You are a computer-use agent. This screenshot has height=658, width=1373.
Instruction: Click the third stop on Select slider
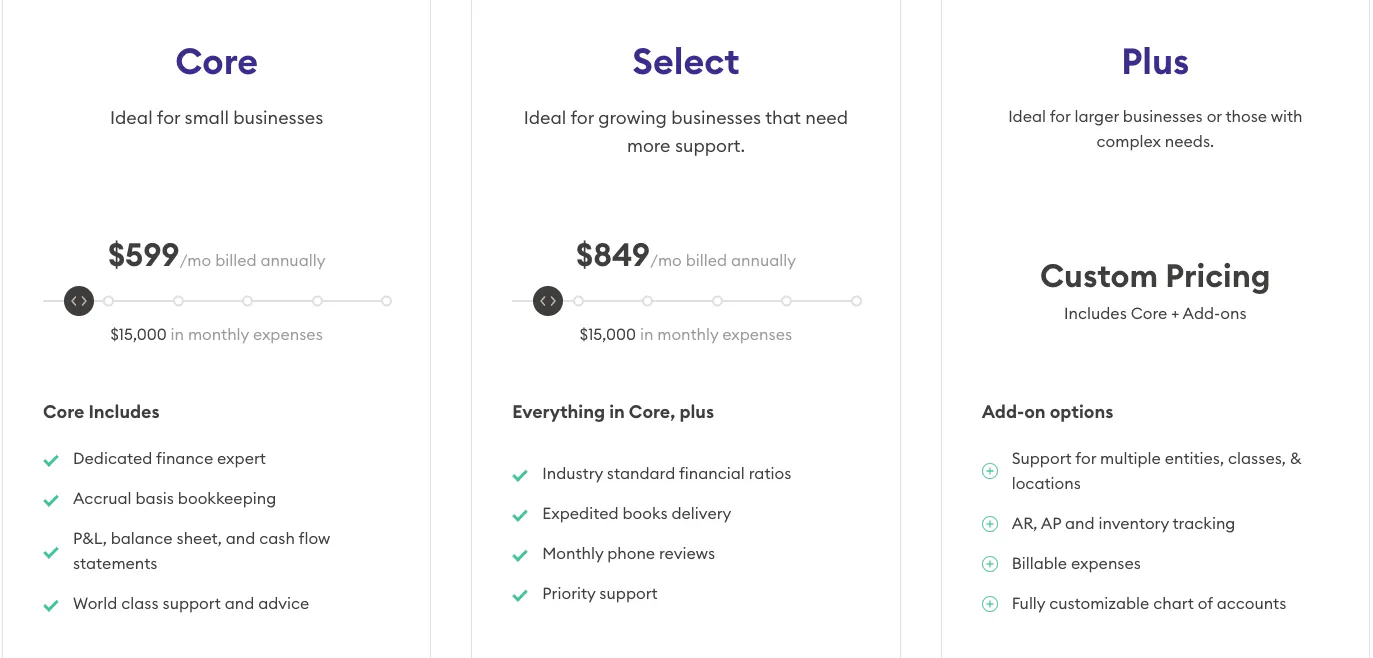point(717,301)
